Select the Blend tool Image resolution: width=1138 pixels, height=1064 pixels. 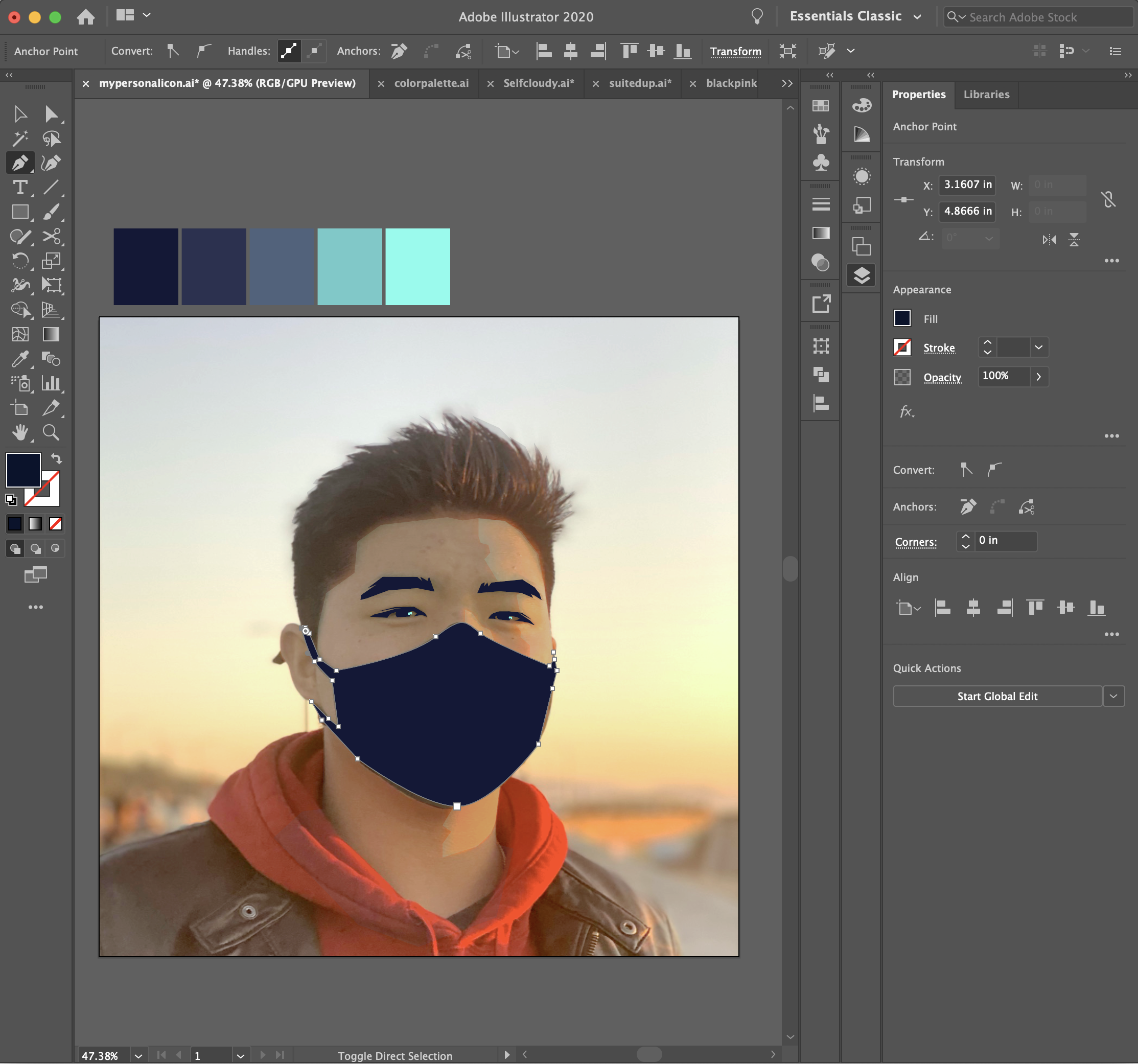51,359
